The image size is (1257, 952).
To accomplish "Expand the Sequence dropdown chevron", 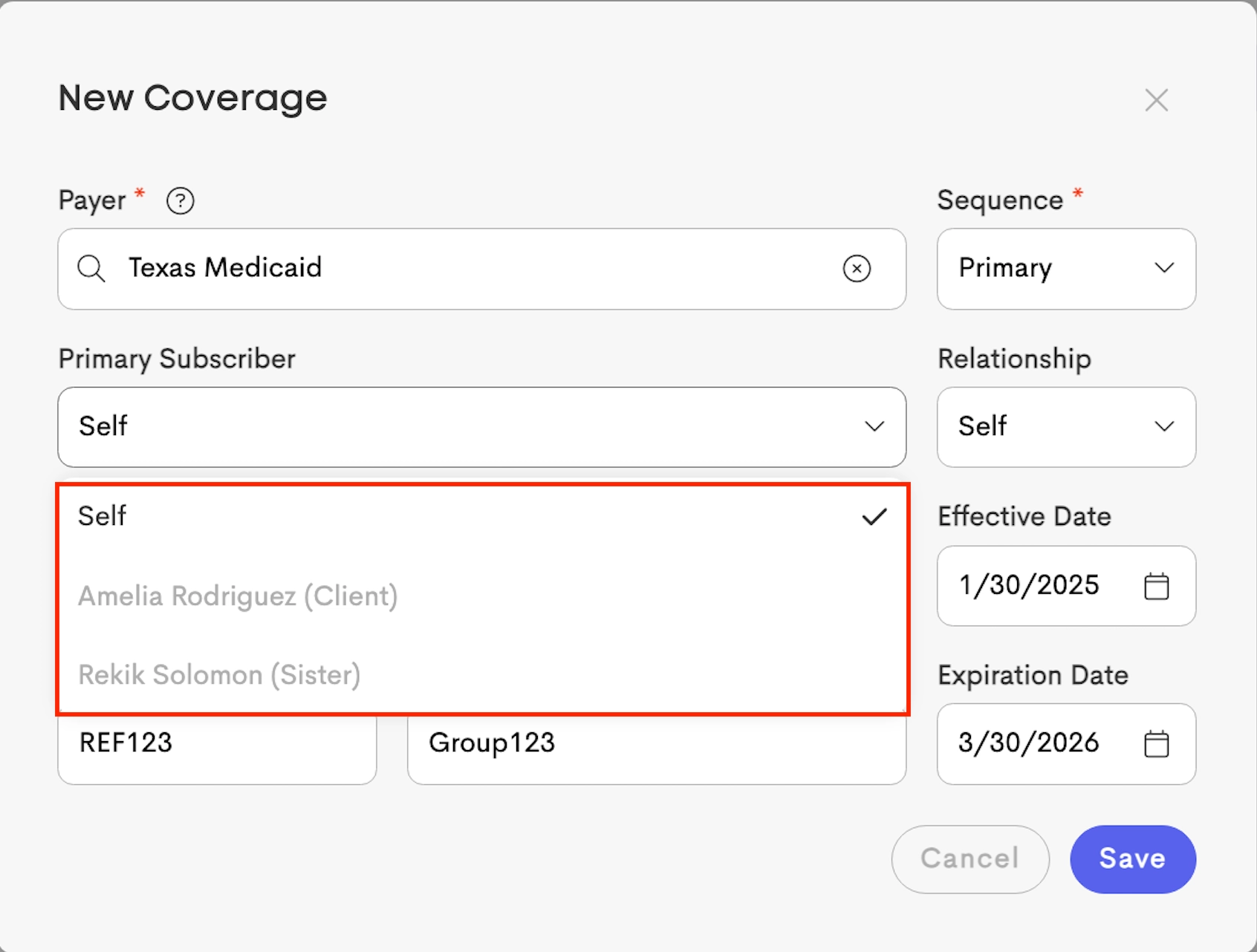I will click(x=1164, y=268).
